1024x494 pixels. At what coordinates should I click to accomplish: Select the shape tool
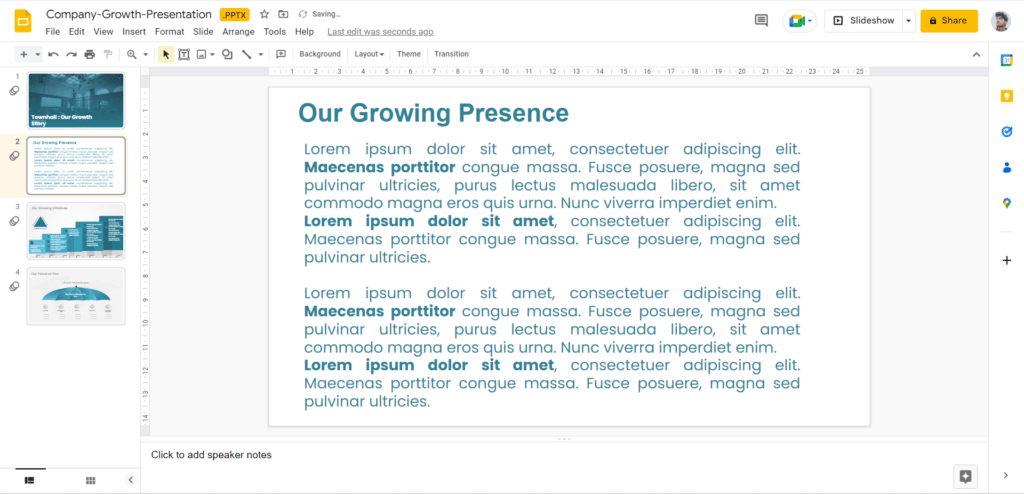tap(227, 54)
